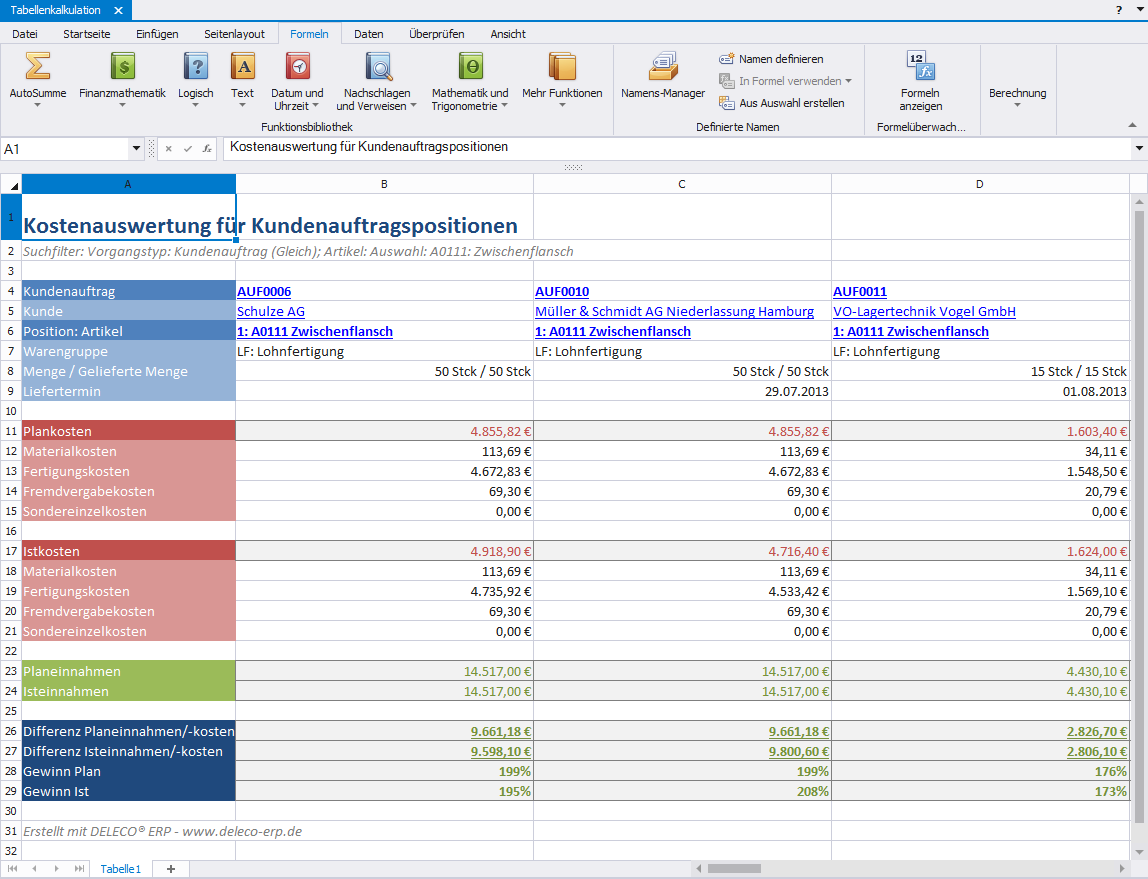The height and width of the screenshot is (879, 1148).
Task: Open Finanzmathematik functions
Action: pos(122,68)
